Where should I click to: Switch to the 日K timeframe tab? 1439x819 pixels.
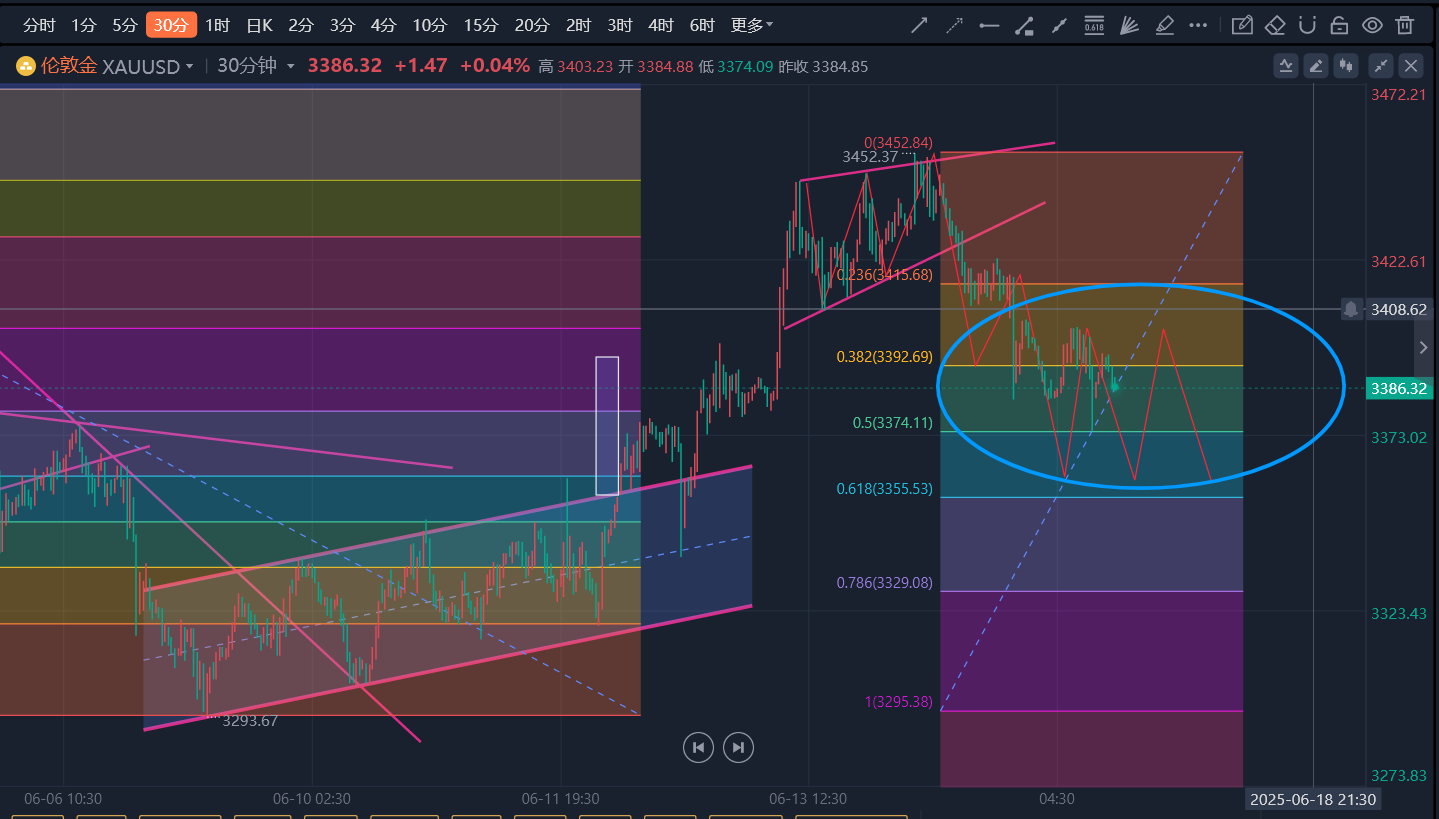click(259, 25)
